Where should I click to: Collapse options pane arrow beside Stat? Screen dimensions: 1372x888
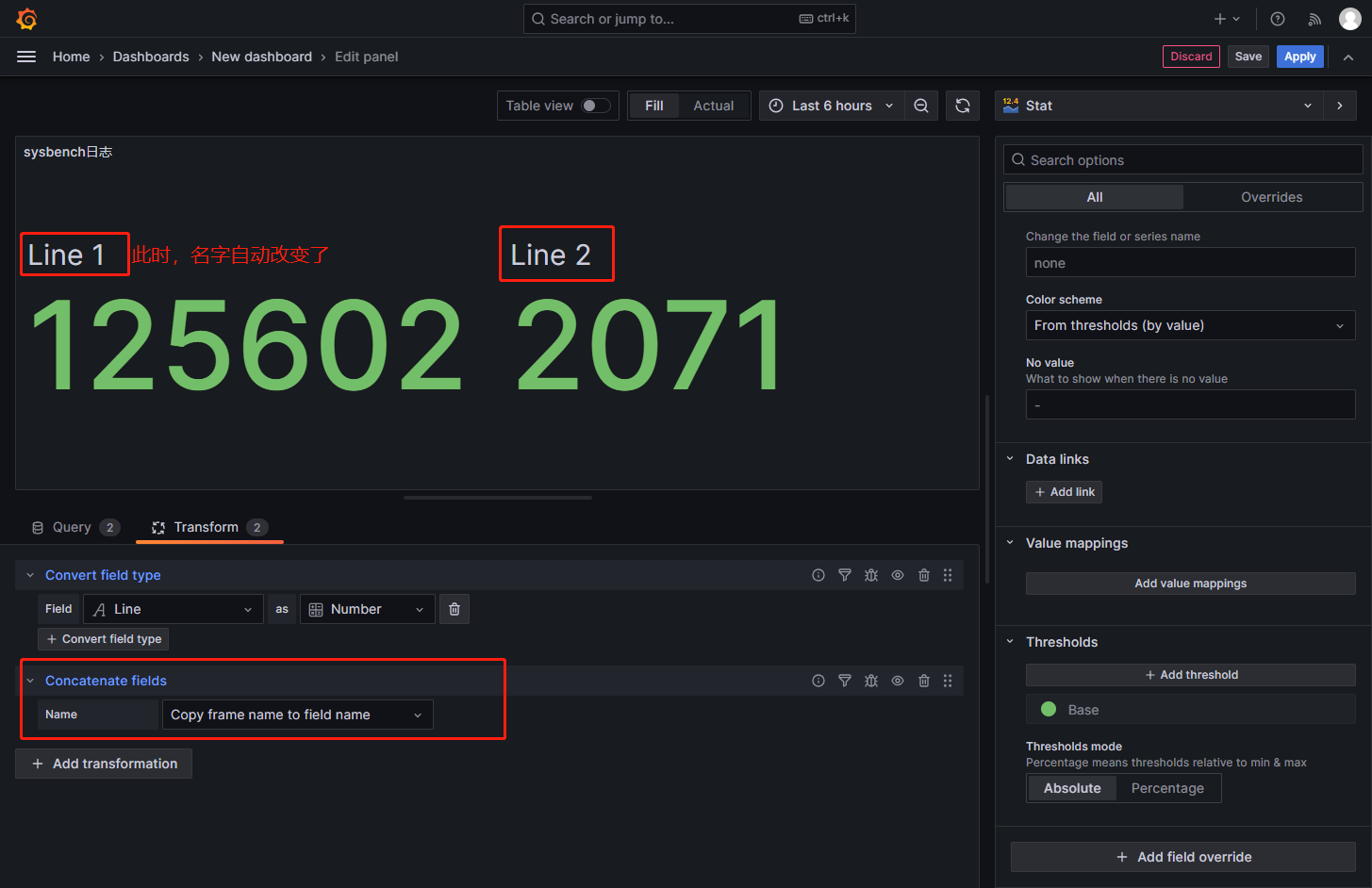coord(1340,106)
